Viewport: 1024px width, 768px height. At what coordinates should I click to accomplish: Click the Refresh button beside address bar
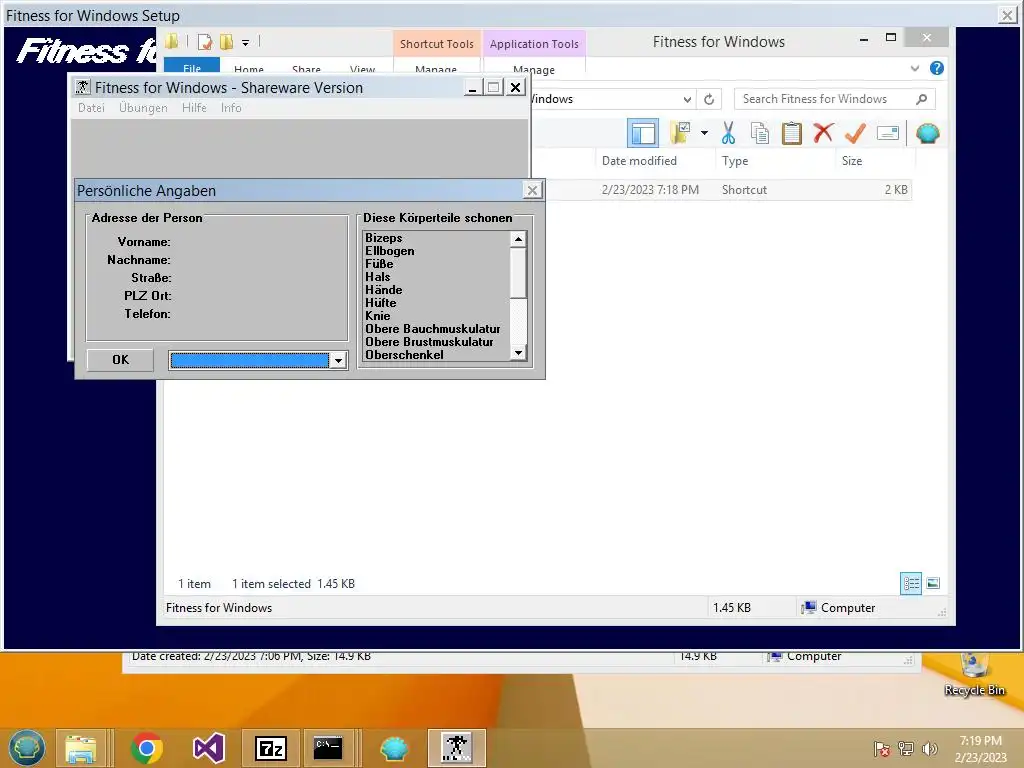pos(709,99)
